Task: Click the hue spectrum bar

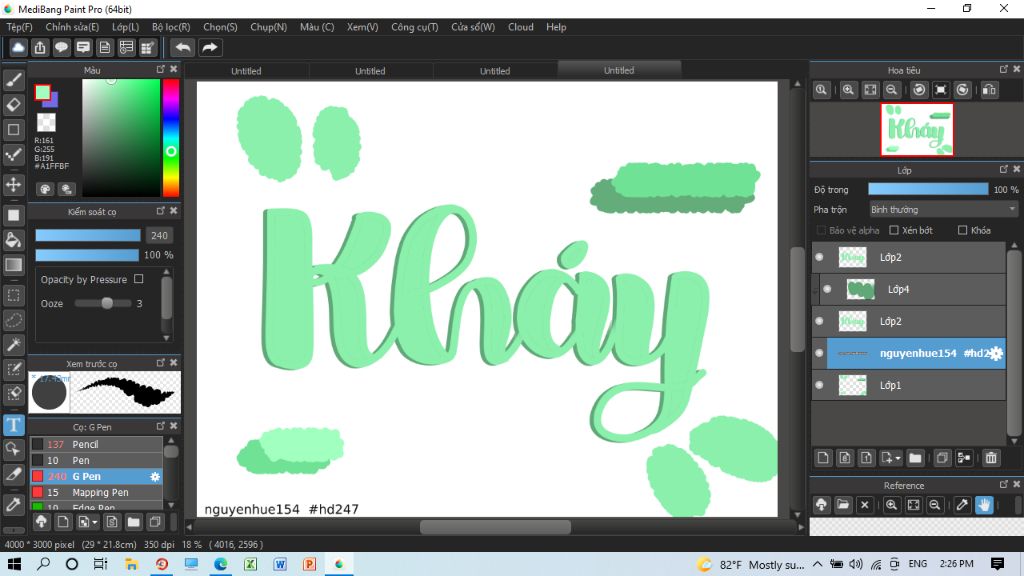Action: pyautogui.click(x=170, y=138)
